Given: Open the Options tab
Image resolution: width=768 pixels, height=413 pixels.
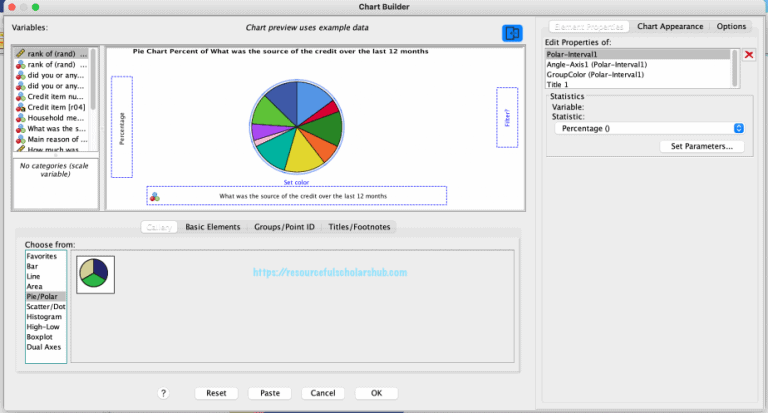Looking at the screenshot, I should coord(731,27).
